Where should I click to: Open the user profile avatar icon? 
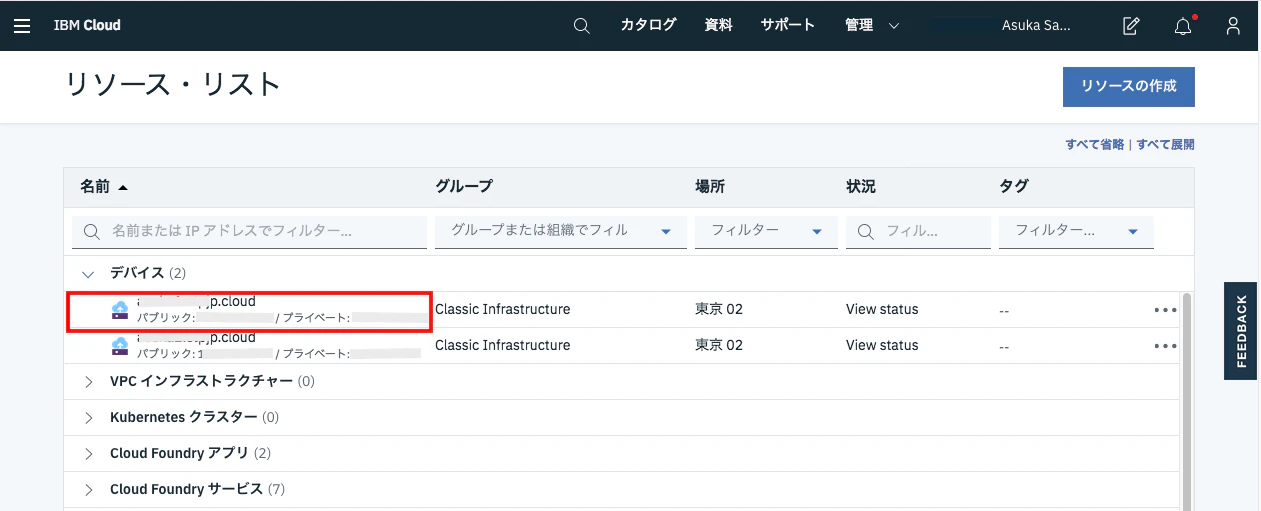pyautogui.click(x=1233, y=26)
